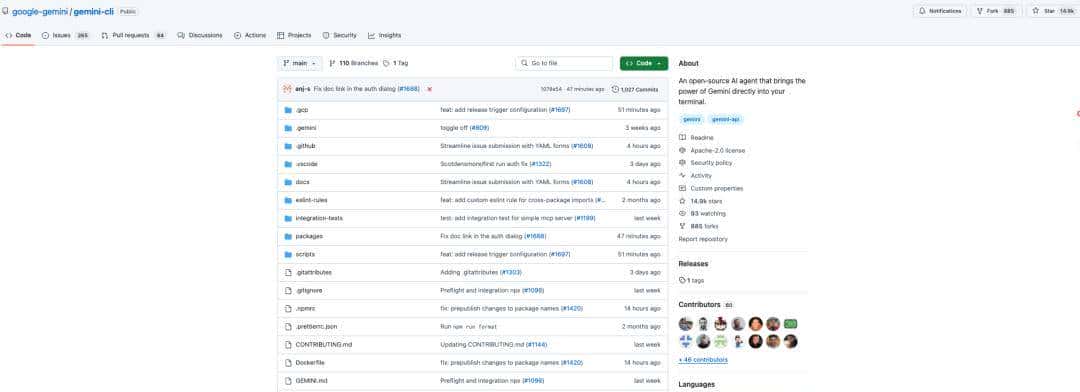View the 14.9k stars link

click(700, 201)
